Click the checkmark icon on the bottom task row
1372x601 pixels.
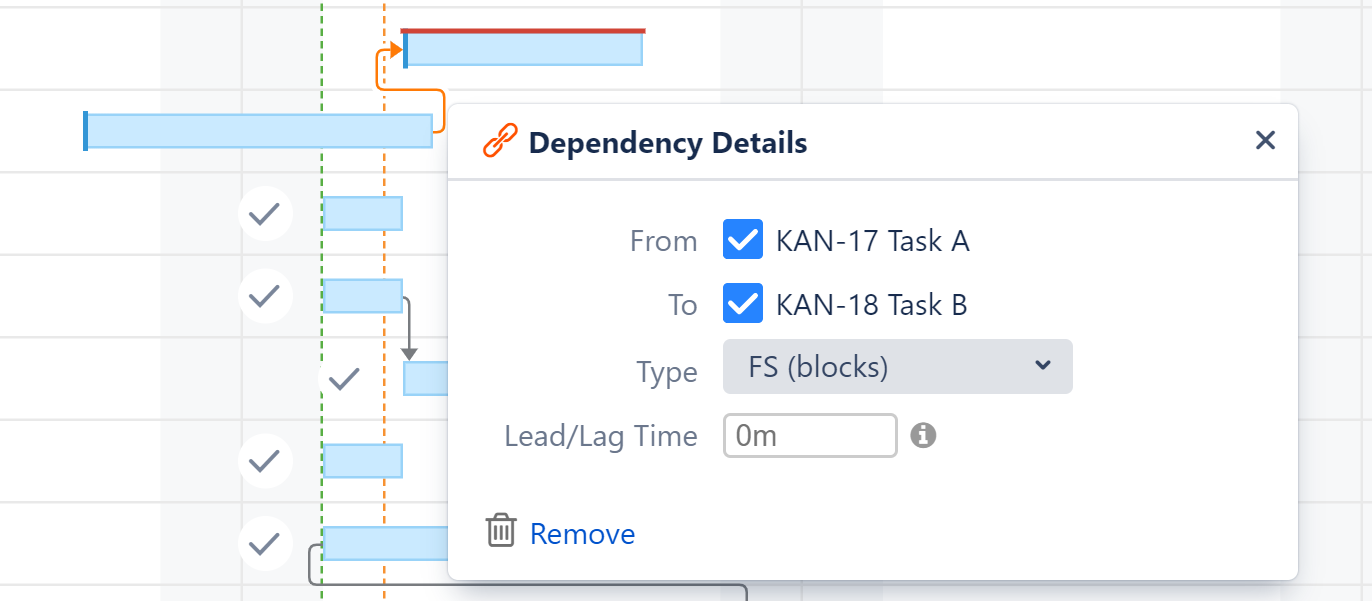pyautogui.click(x=263, y=544)
